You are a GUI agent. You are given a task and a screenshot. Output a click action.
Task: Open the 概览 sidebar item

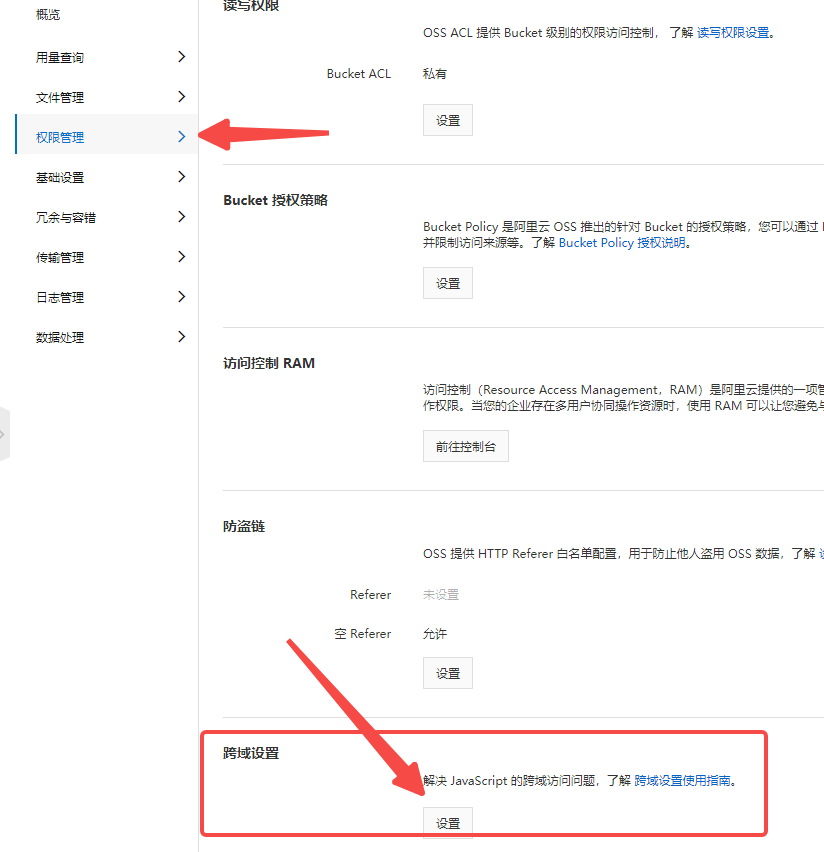pyautogui.click(x=48, y=15)
